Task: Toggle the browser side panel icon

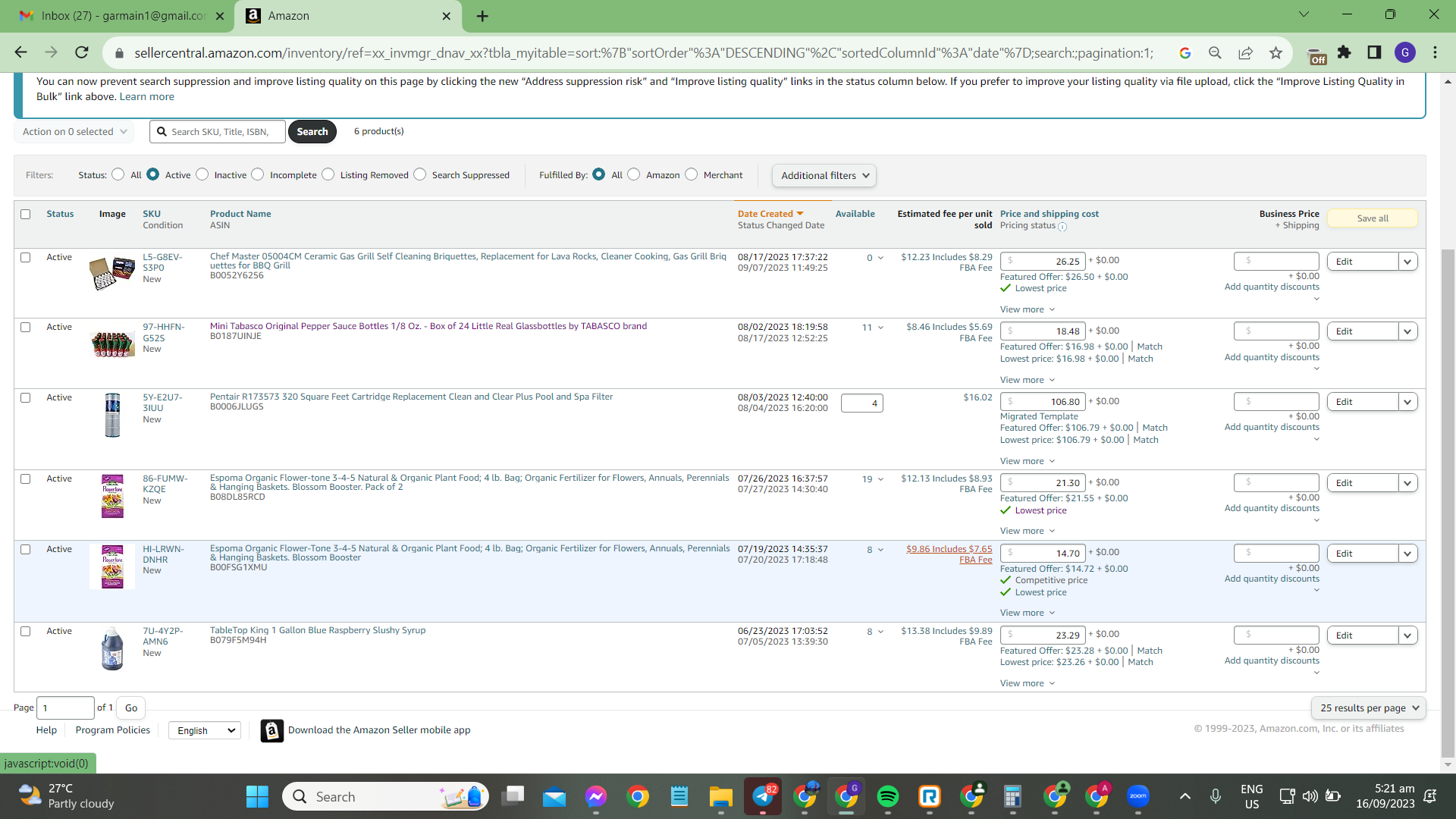Action: coord(1374,52)
